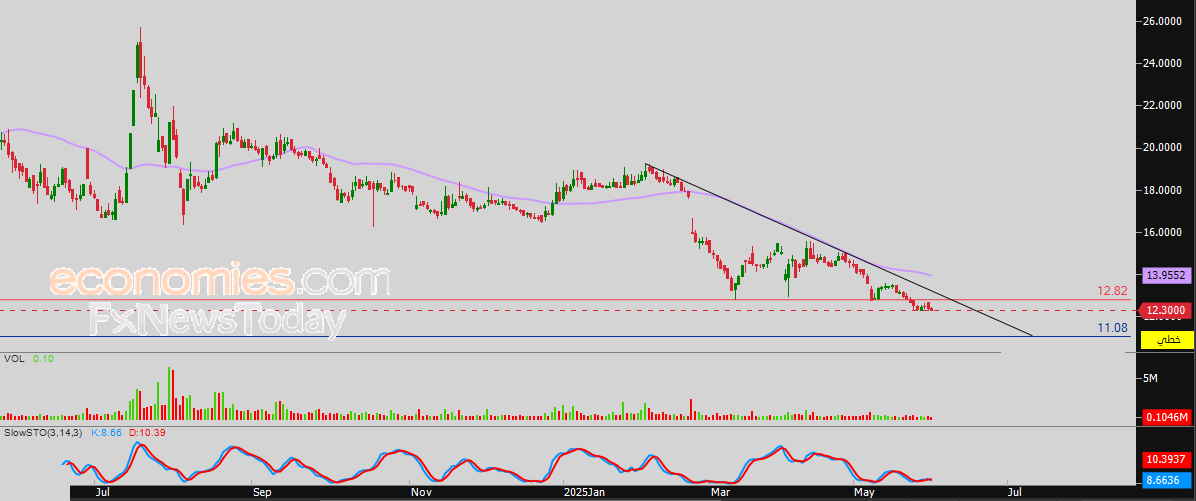This screenshot has height=501, width=1196.
Task: Select the purple 13.9552 moving average tag
Action: 1166,275
